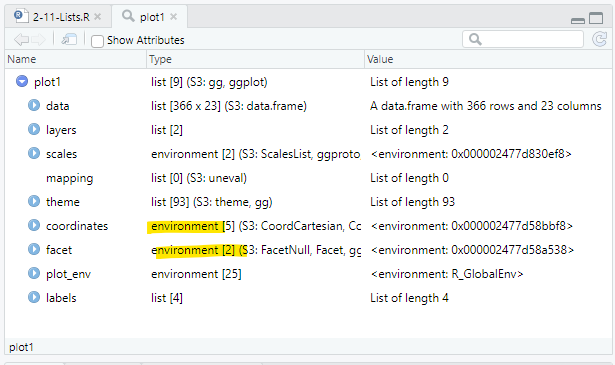Click the show in new window icon
Viewport: 615px width, 365px height.
click(x=69, y=39)
